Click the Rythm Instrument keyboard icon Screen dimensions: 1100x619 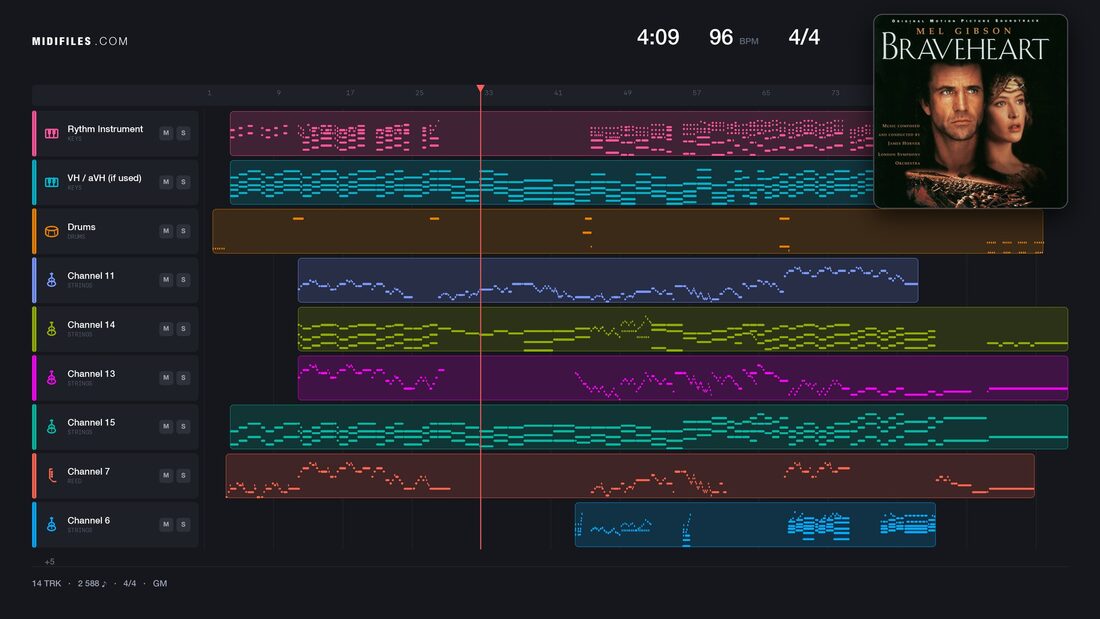click(52, 133)
